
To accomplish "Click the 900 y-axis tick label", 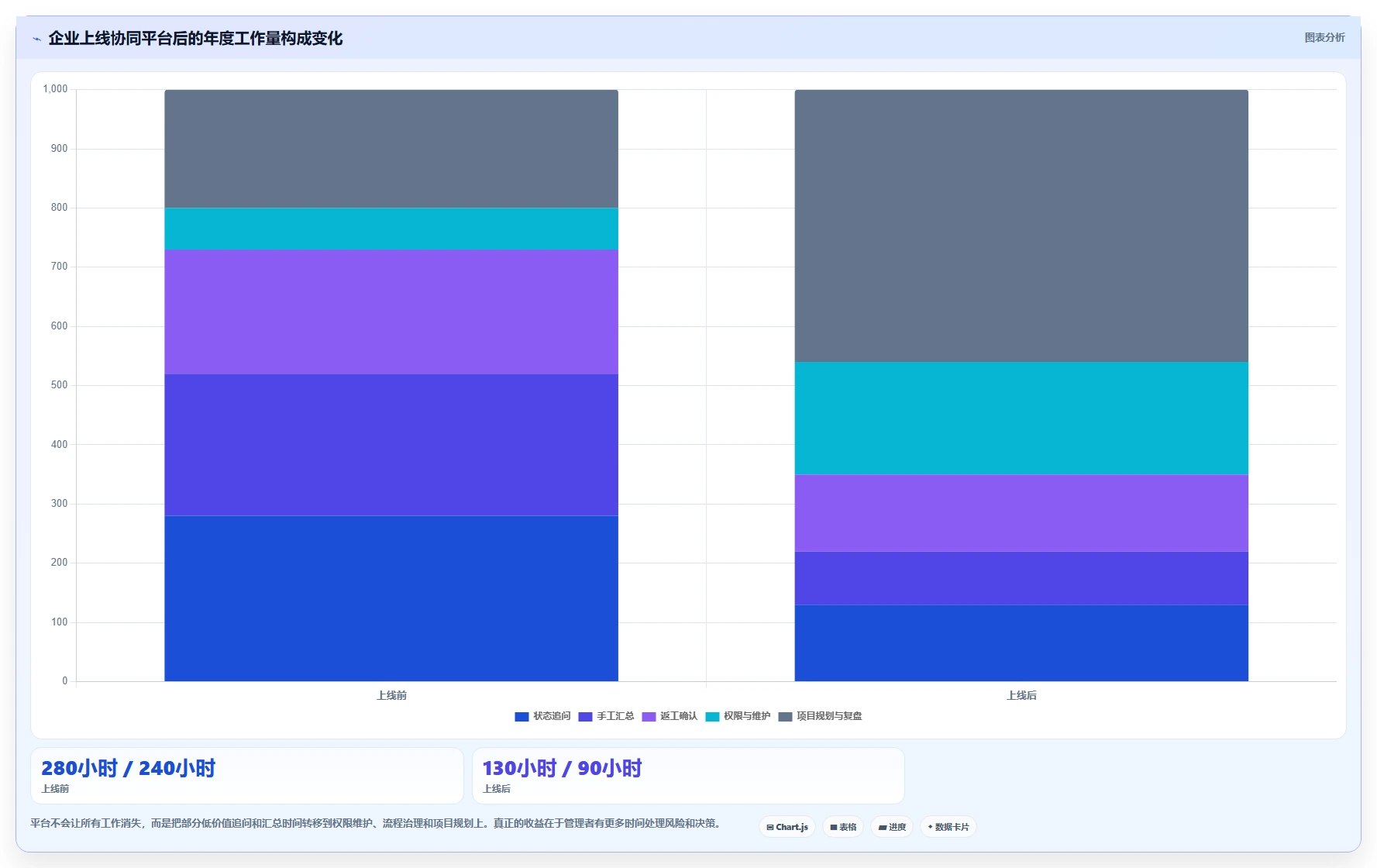I will tap(59, 149).
